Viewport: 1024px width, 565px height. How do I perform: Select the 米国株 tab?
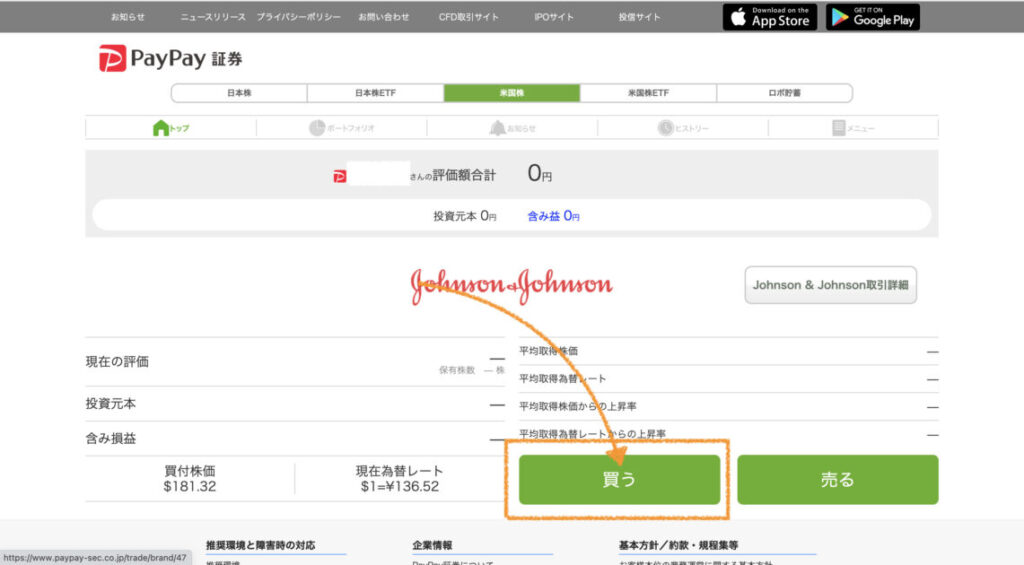pyautogui.click(x=512, y=93)
